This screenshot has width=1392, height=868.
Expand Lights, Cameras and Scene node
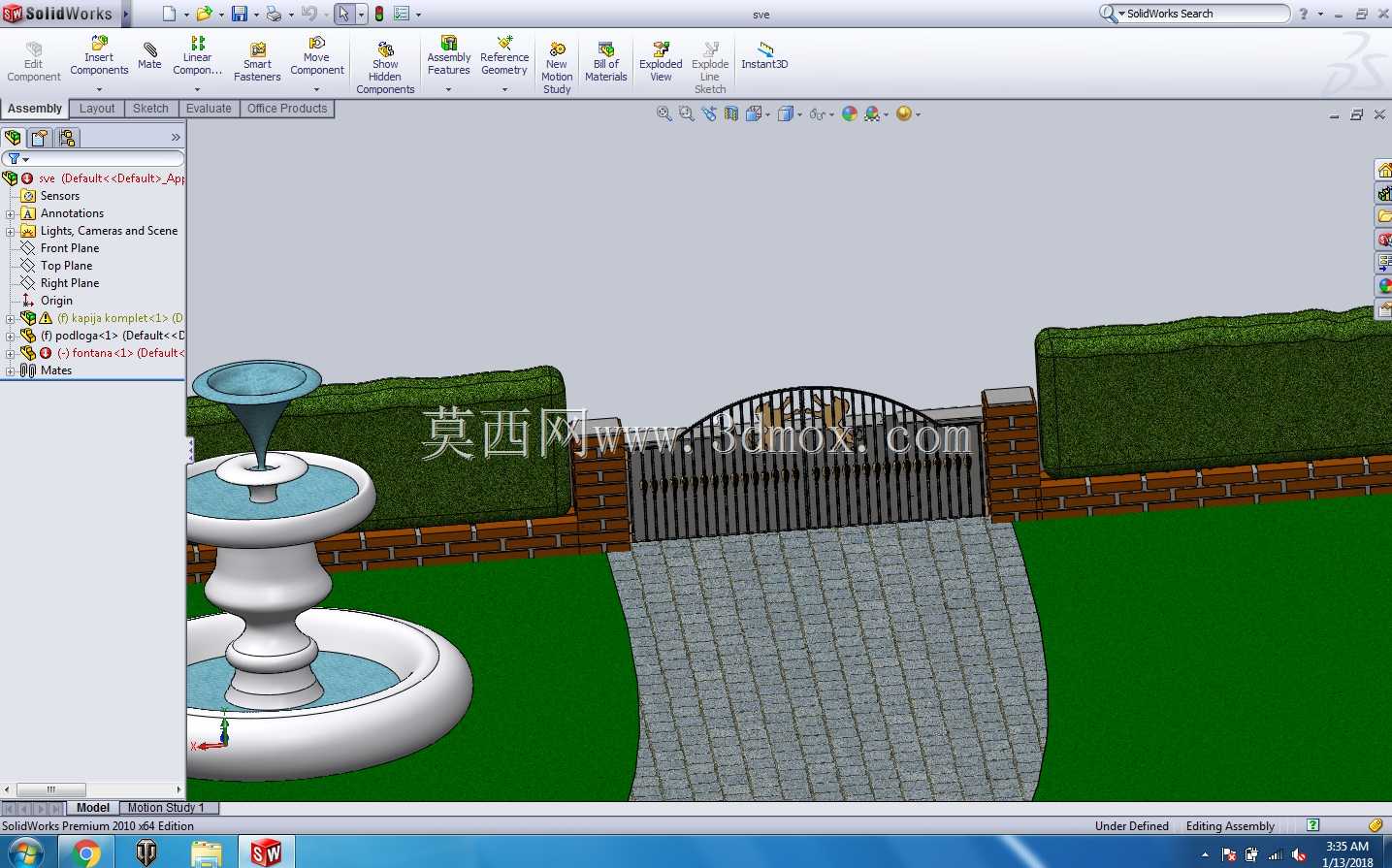click(10, 231)
